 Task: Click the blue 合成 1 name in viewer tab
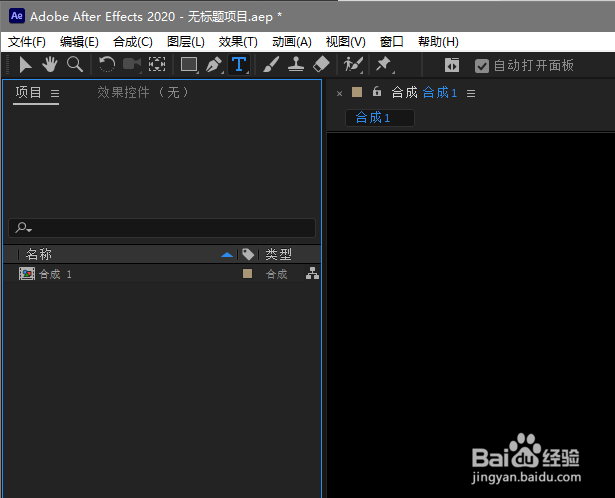click(x=440, y=93)
